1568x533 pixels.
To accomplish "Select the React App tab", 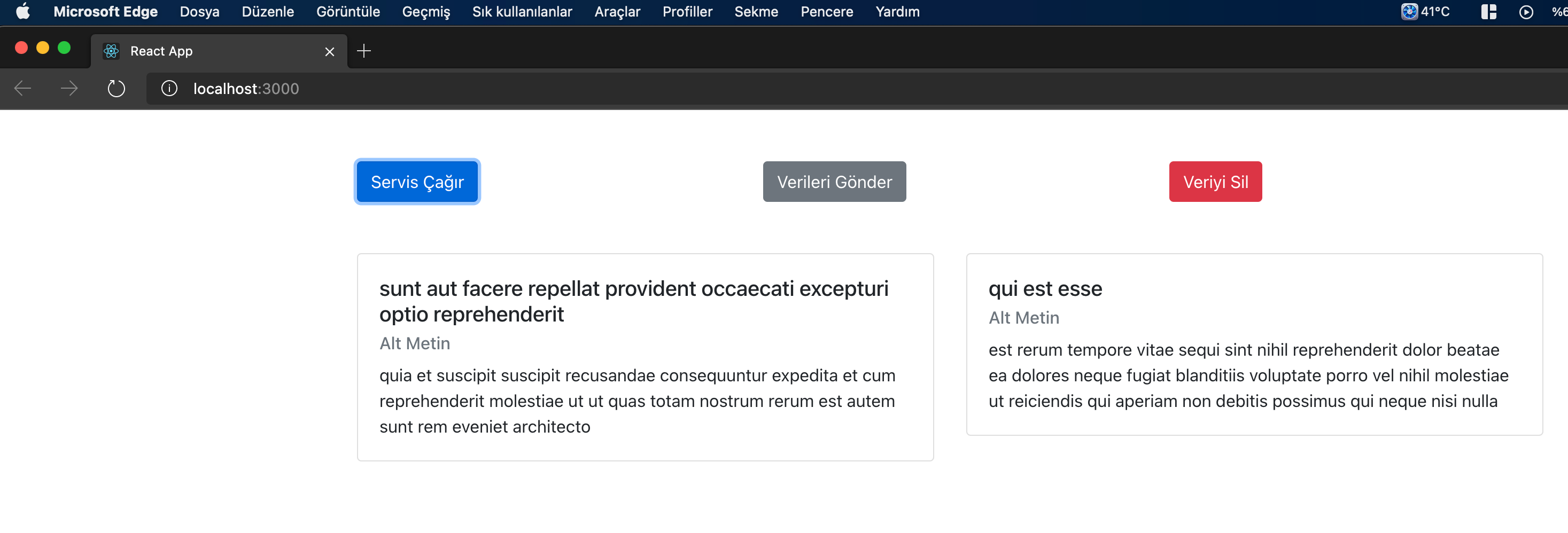I will (219, 51).
